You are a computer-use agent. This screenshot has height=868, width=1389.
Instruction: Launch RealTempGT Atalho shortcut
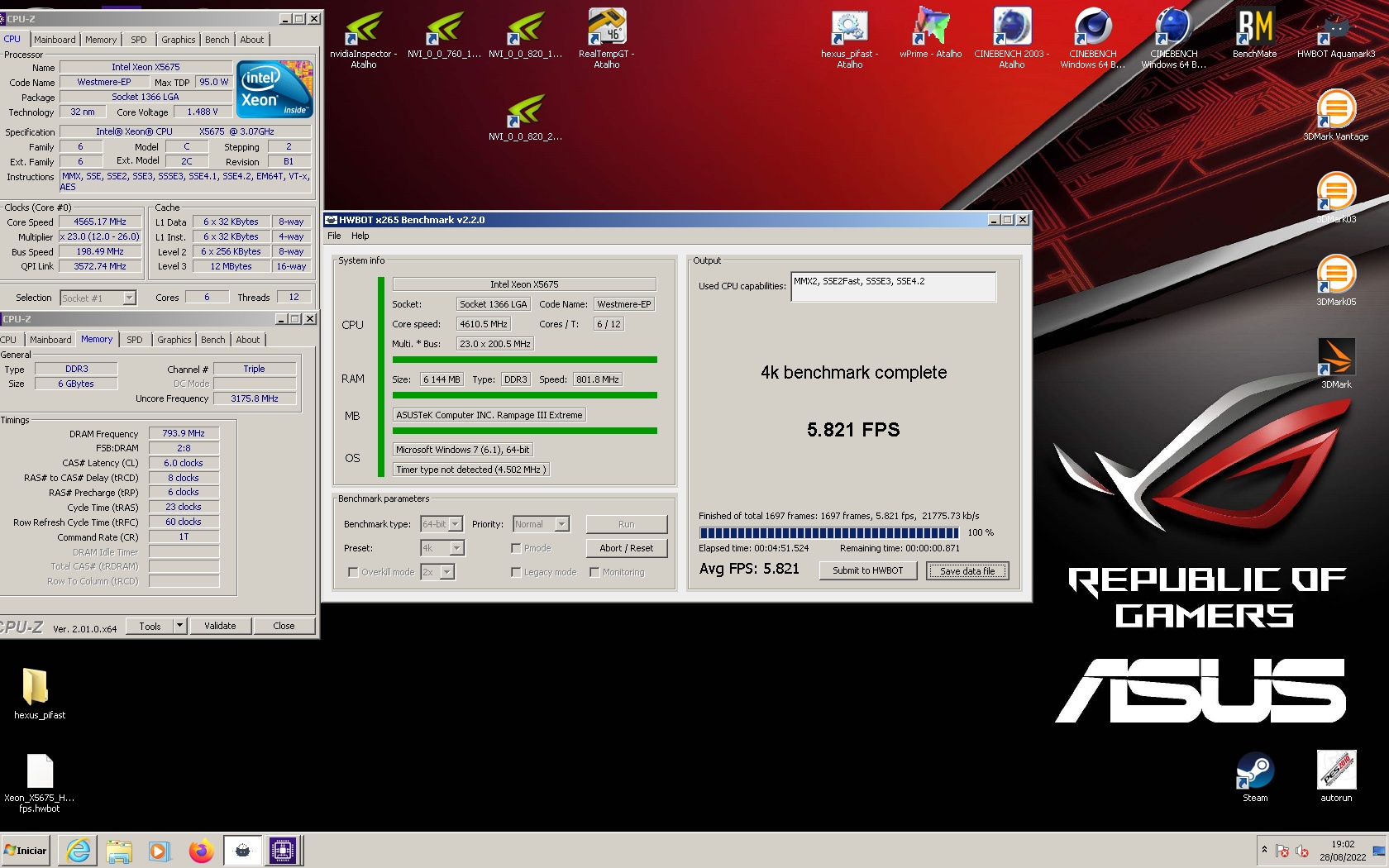[606, 38]
